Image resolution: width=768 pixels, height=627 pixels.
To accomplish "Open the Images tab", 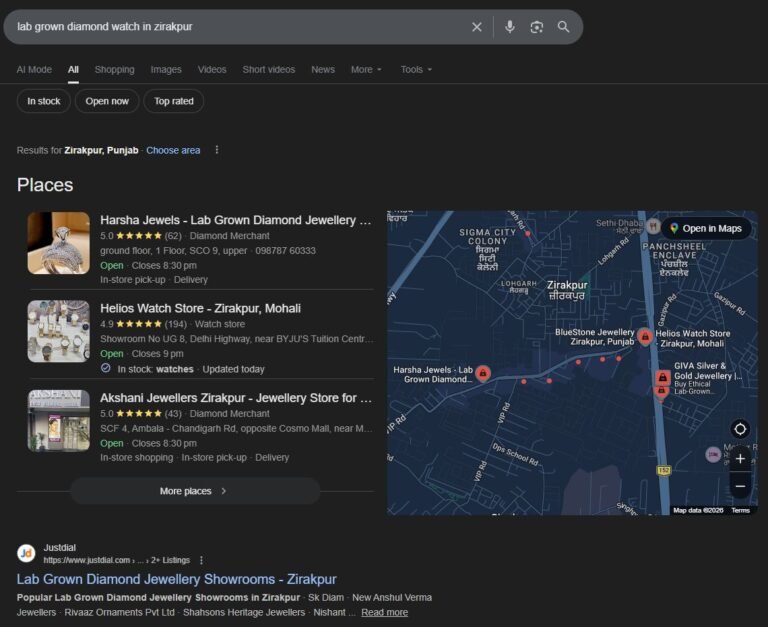I will coord(166,70).
